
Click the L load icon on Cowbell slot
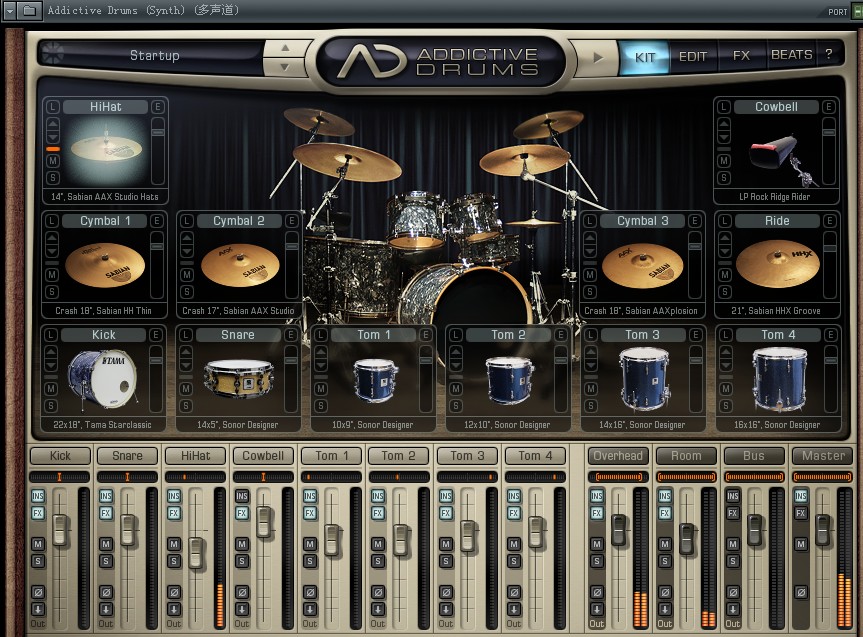pyautogui.click(x=724, y=107)
